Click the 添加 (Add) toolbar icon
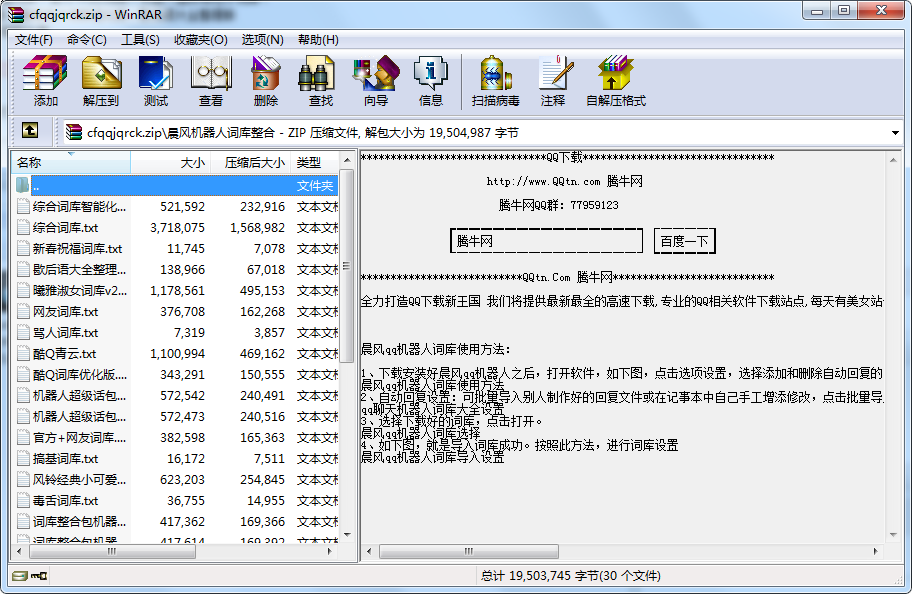Image resolution: width=912 pixels, height=594 pixels. coord(45,81)
